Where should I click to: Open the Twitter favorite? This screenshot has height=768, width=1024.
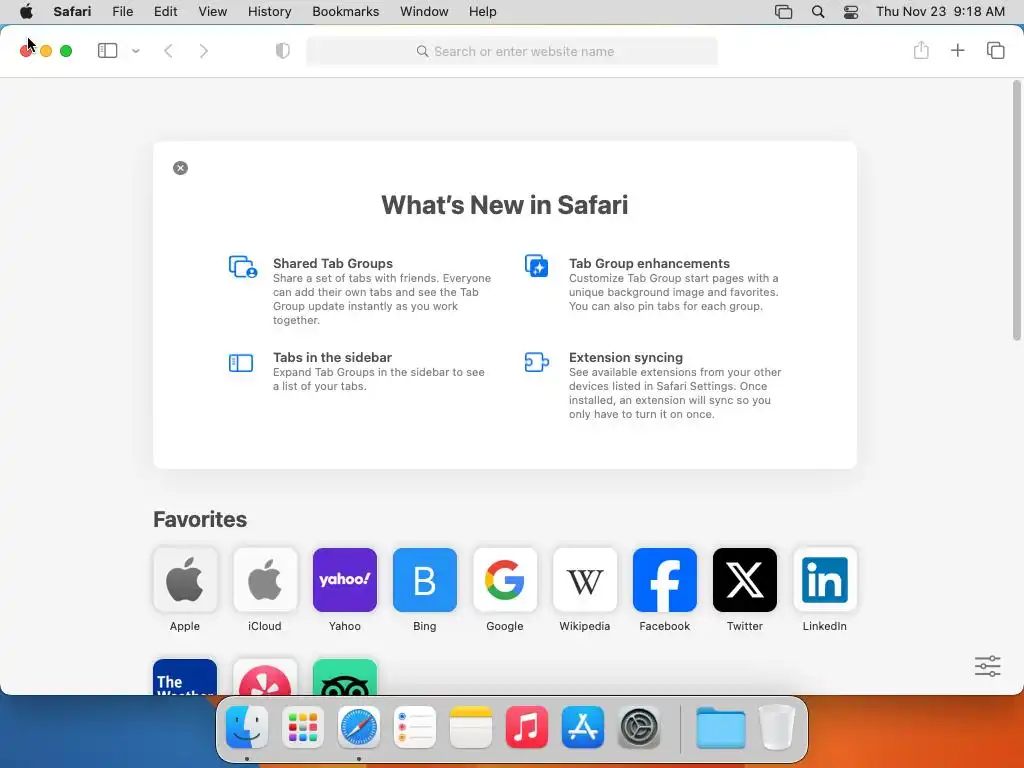(x=744, y=580)
